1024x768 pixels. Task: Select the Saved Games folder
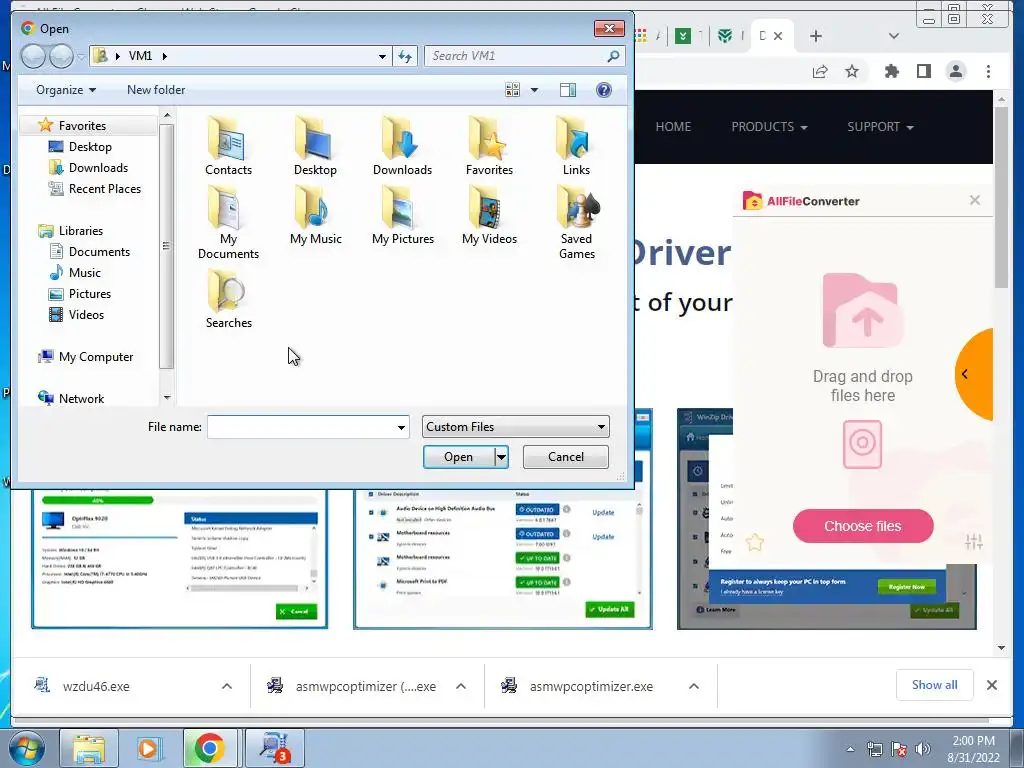pyautogui.click(x=577, y=222)
